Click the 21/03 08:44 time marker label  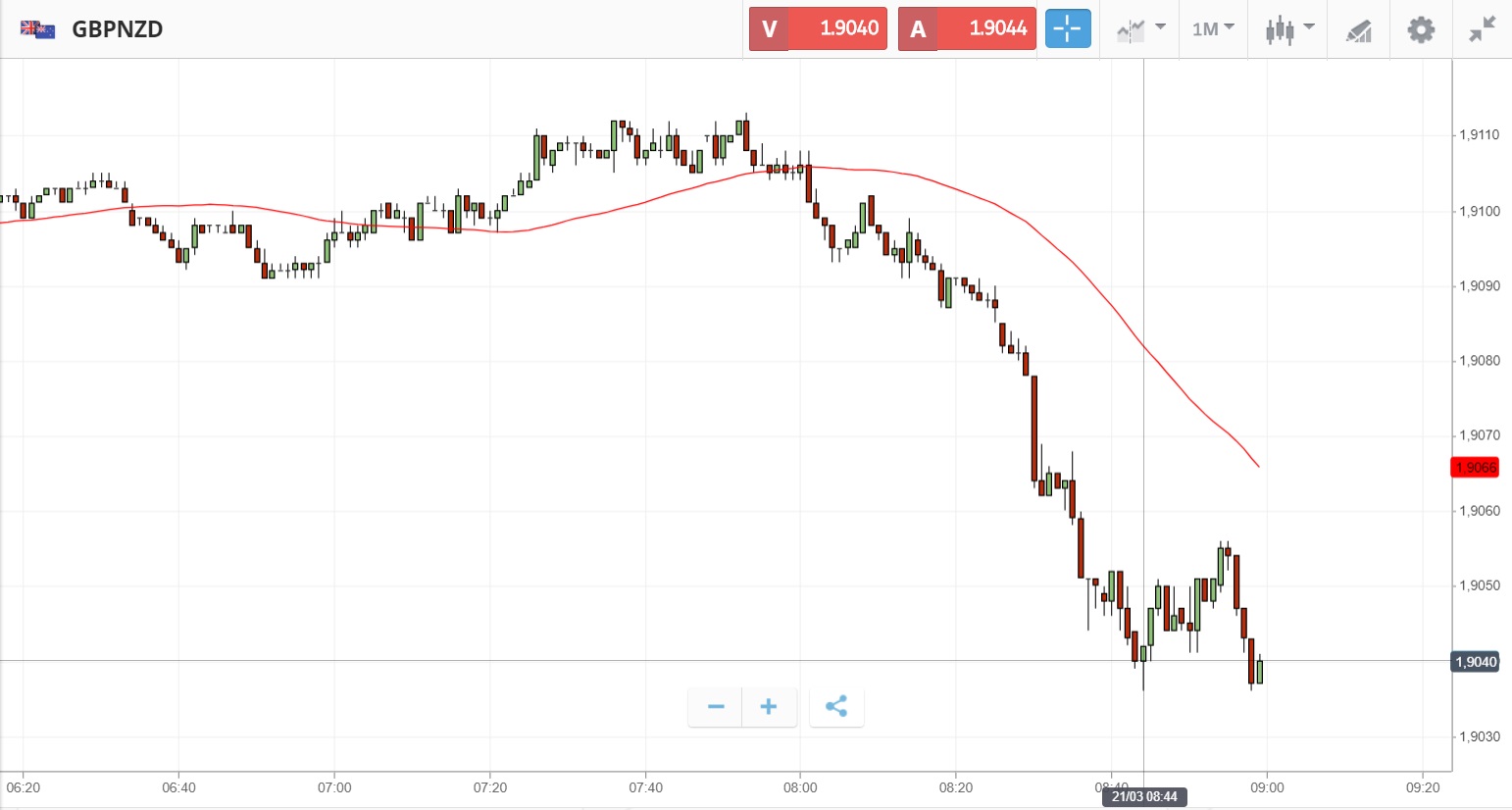1144,796
